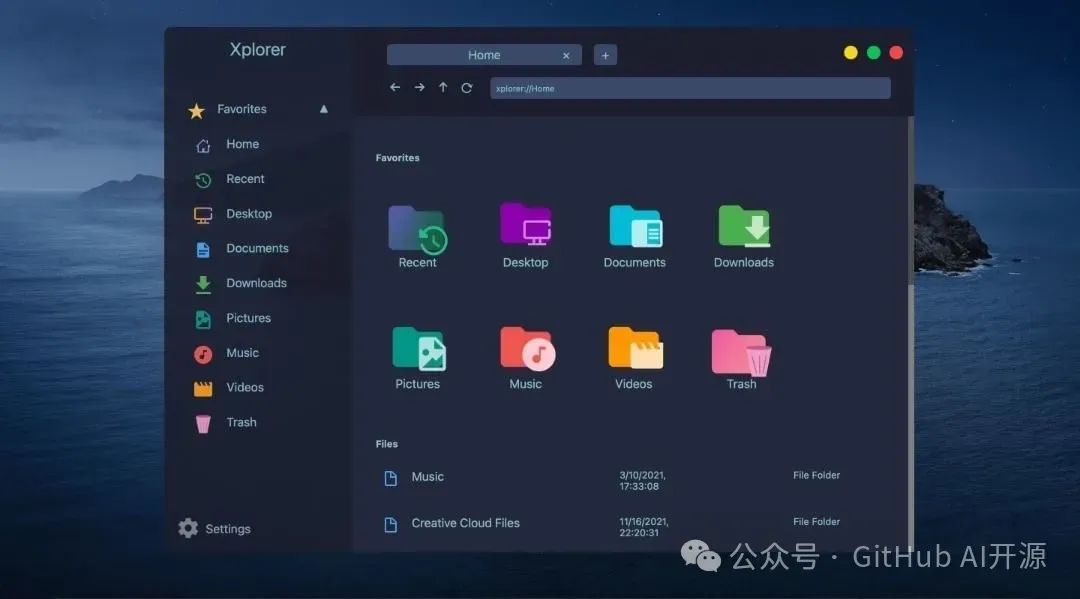Close the Home tab
The image size is (1080, 599).
566,56
